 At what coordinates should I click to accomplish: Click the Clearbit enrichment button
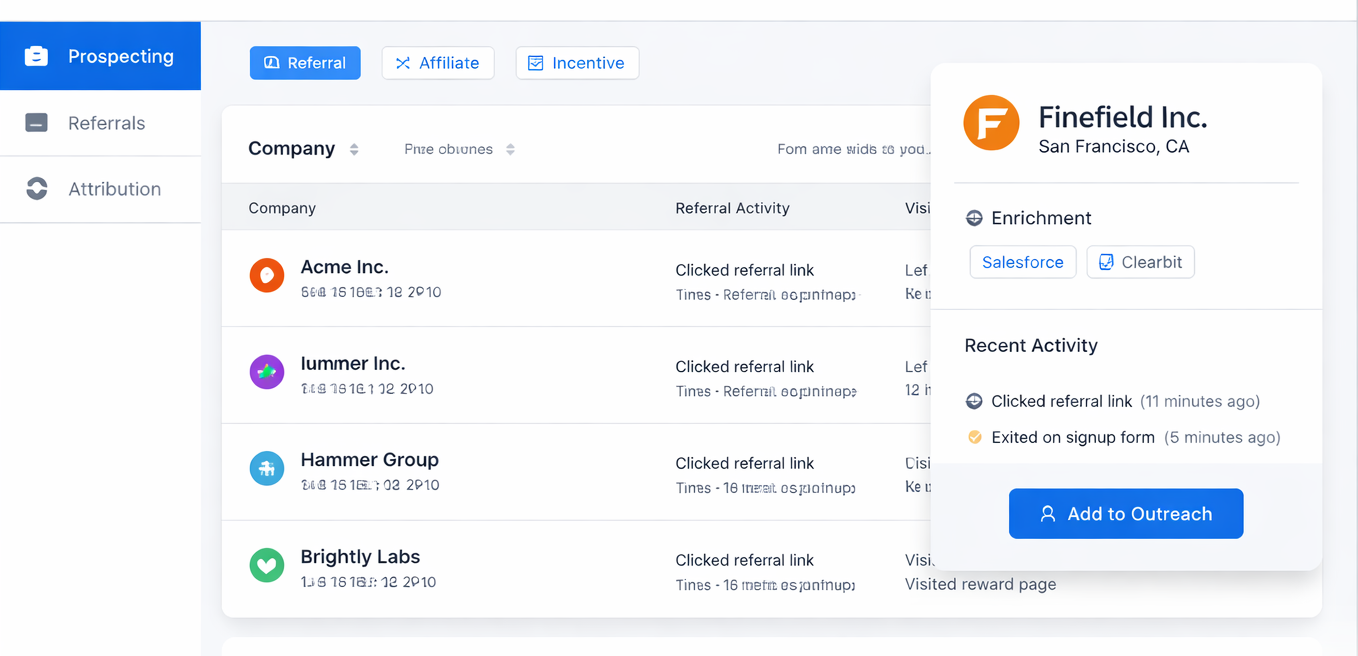click(1140, 262)
